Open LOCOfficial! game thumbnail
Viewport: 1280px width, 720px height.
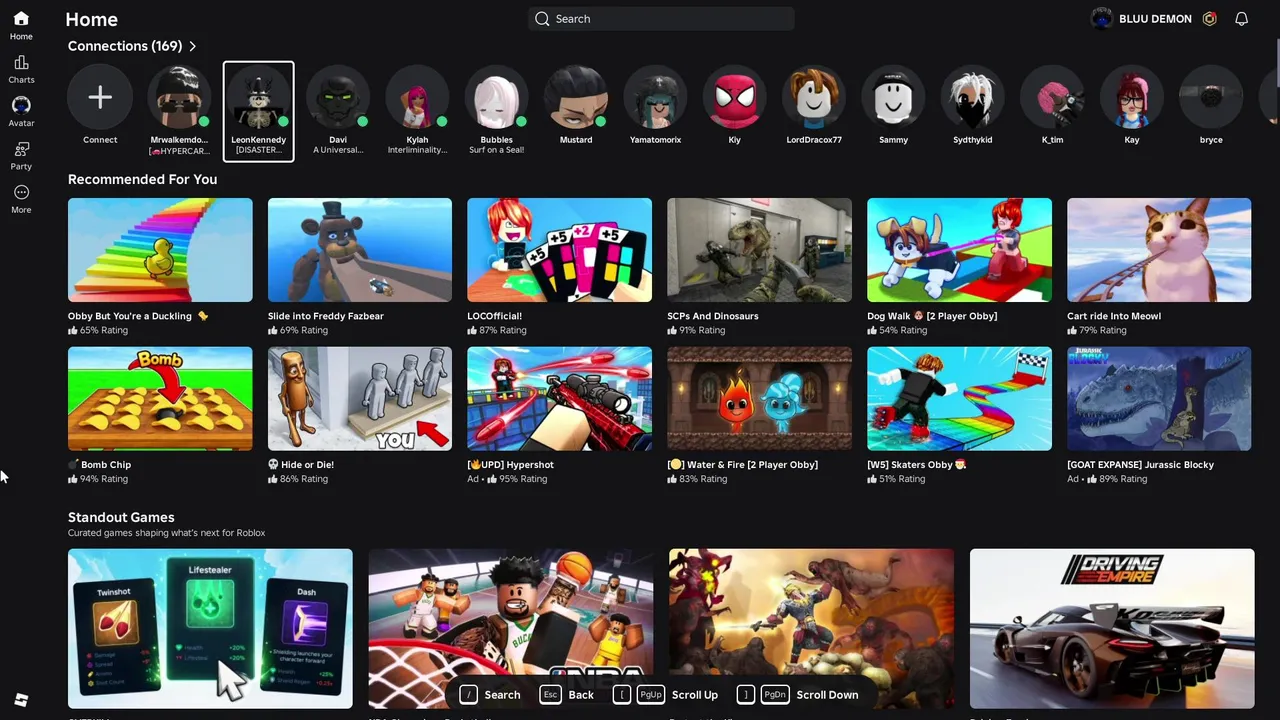click(x=559, y=250)
